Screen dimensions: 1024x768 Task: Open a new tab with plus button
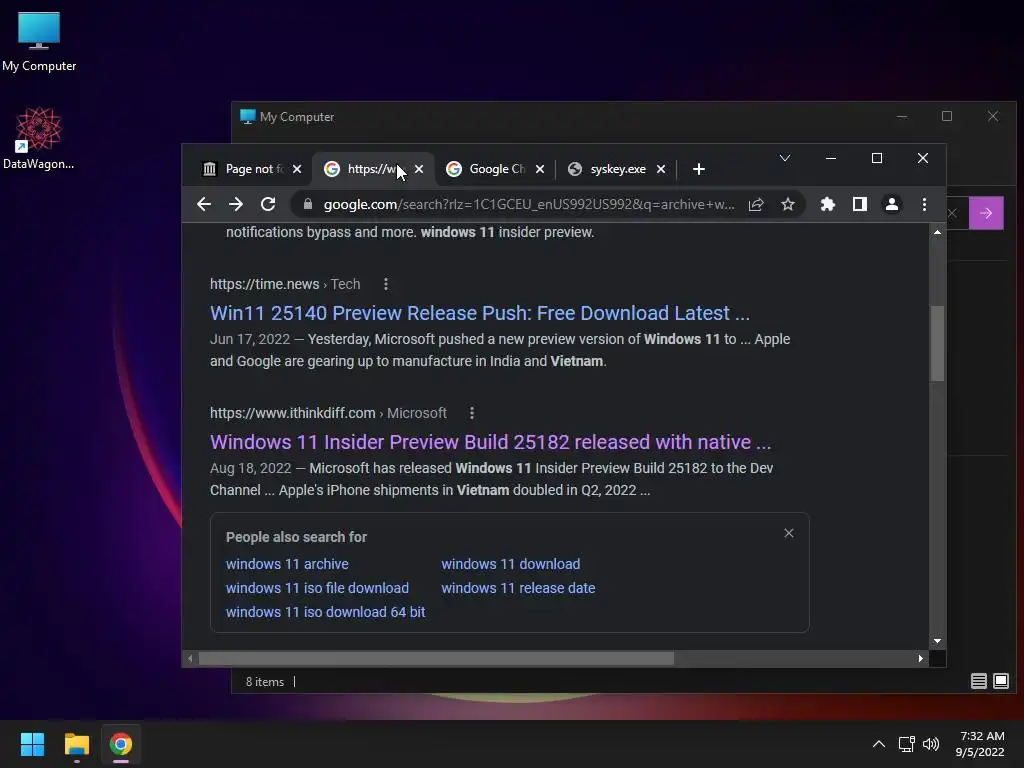(x=699, y=169)
